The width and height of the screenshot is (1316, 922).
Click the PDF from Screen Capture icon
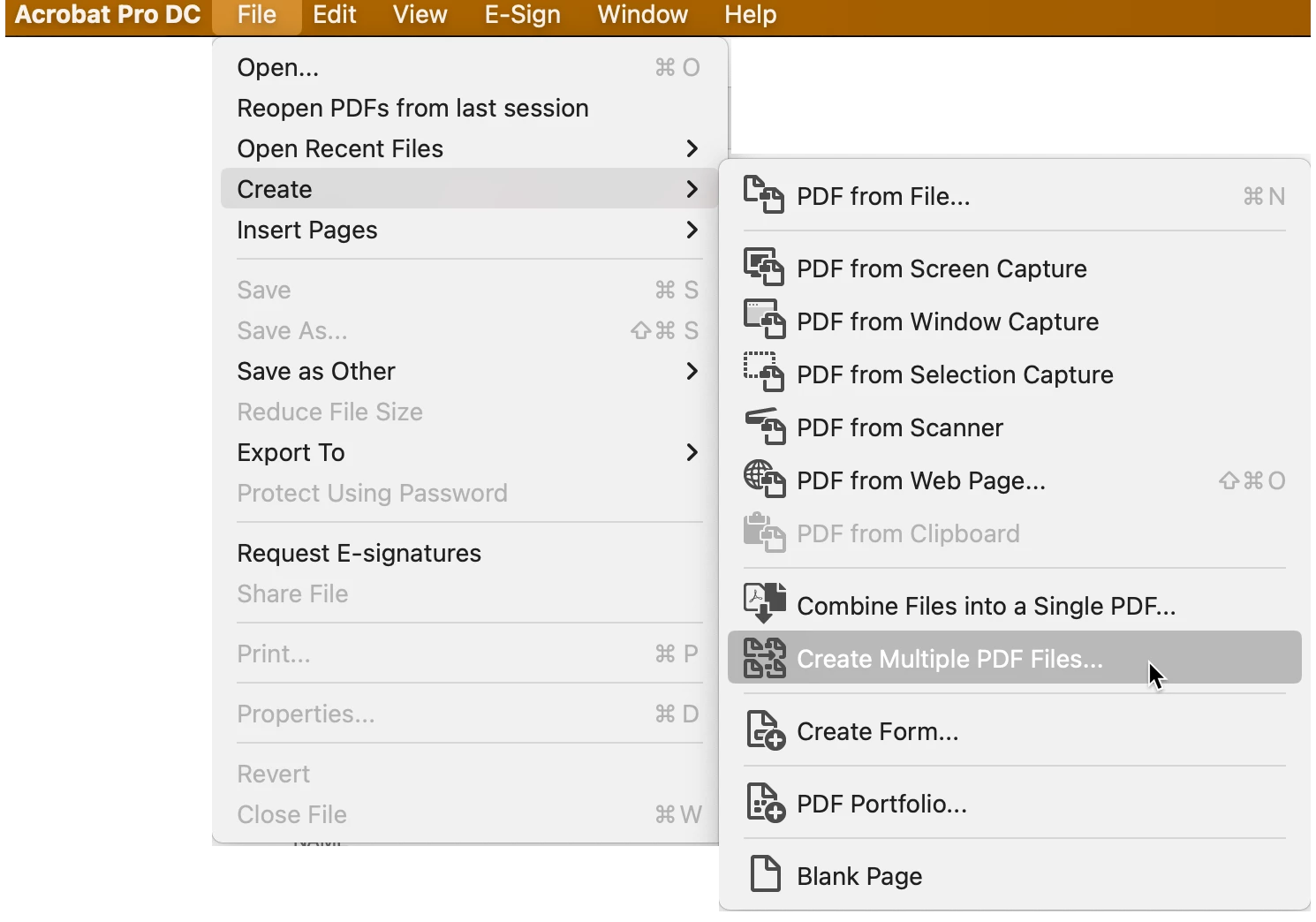tap(763, 268)
